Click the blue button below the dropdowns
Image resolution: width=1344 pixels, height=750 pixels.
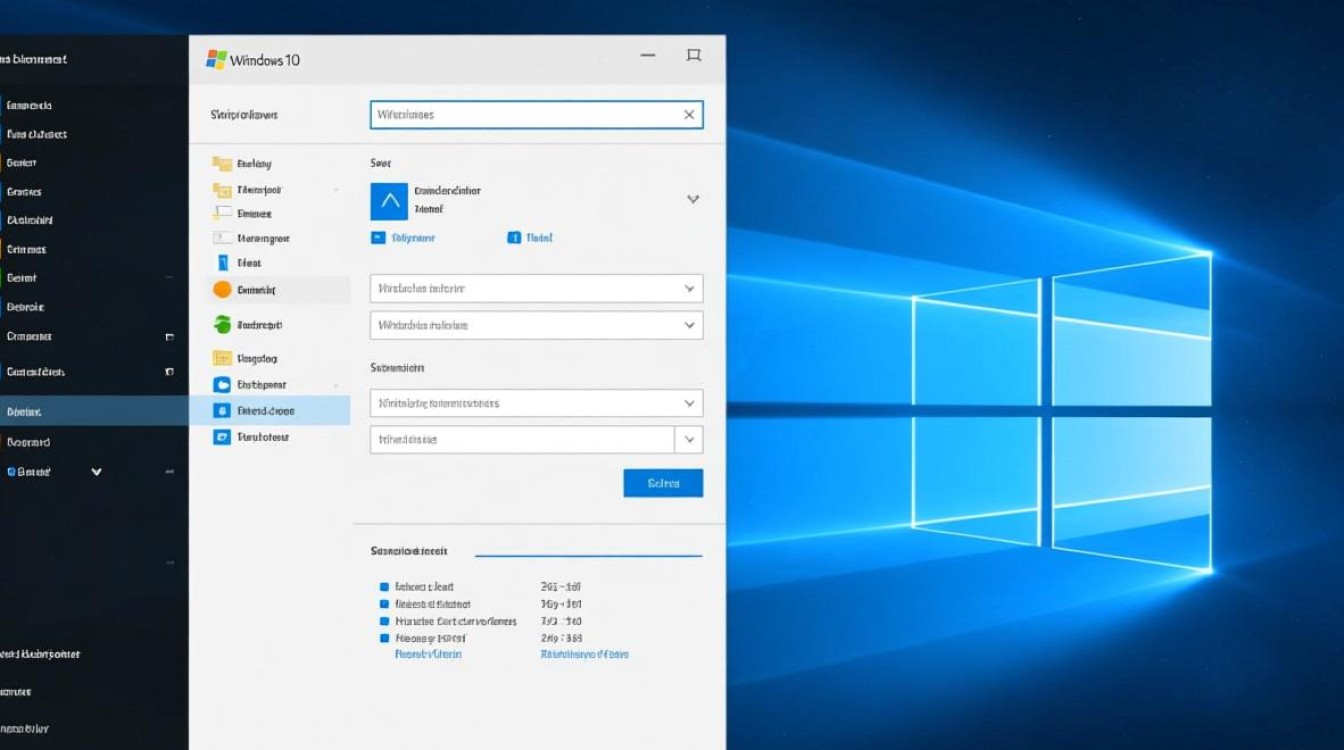(663, 483)
